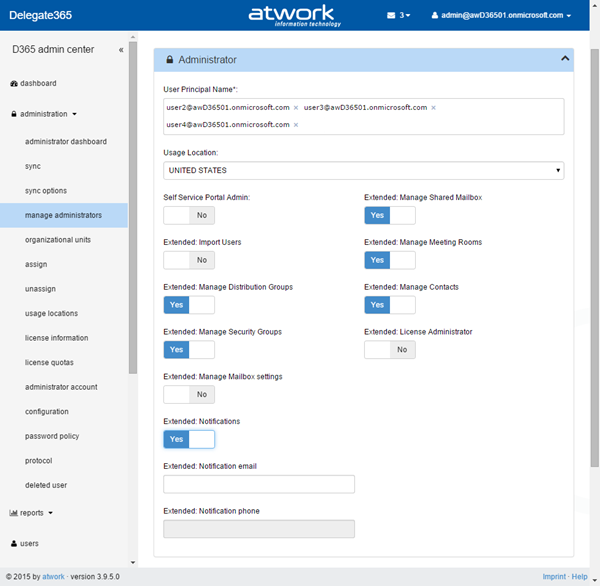Remove user4@awD36501.onmicrosoft.com tag
The height and width of the screenshot is (586, 600).
pyautogui.click(x=296, y=125)
